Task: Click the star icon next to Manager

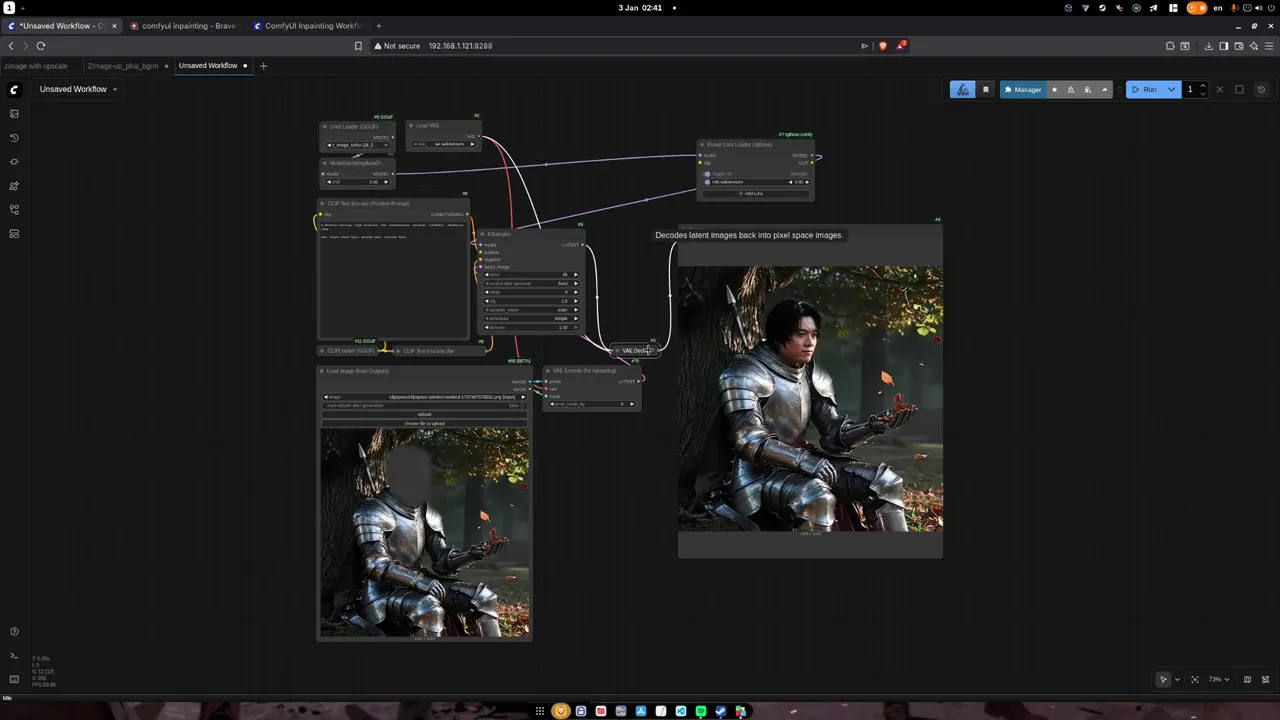Action: click(x=1054, y=90)
